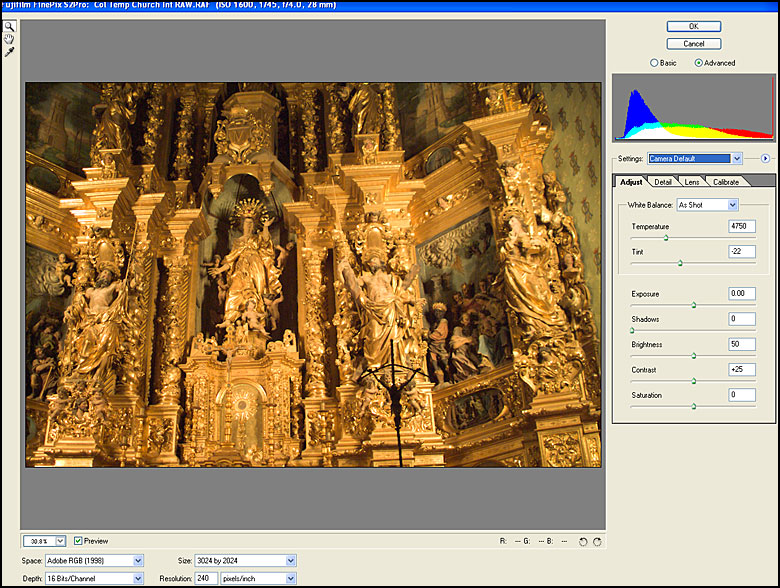Adjust the Brightness slider handle
The image size is (780, 588).
coord(693,356)
